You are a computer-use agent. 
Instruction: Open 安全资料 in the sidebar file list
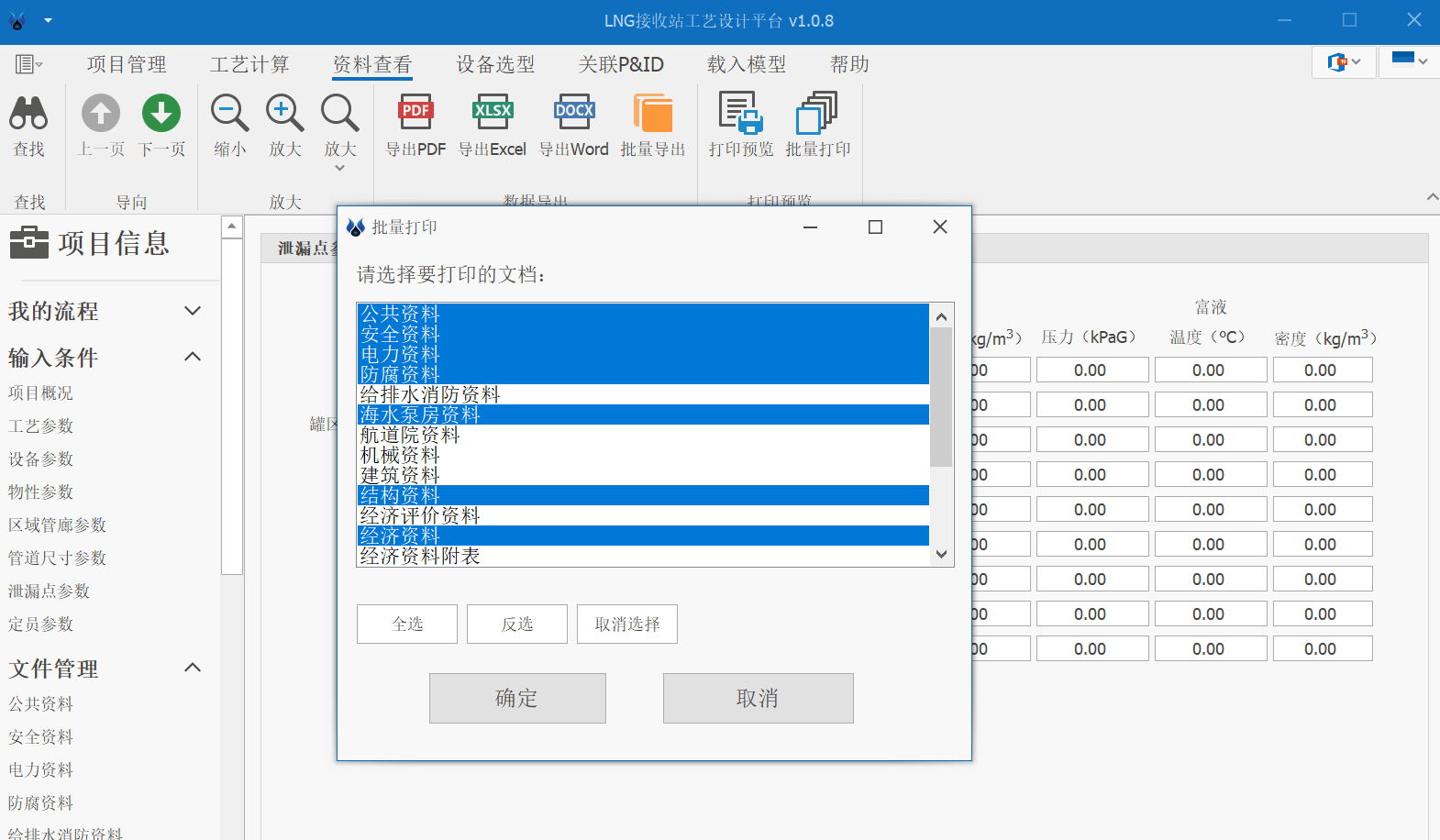pyautogui.click(x=40, y=736)
